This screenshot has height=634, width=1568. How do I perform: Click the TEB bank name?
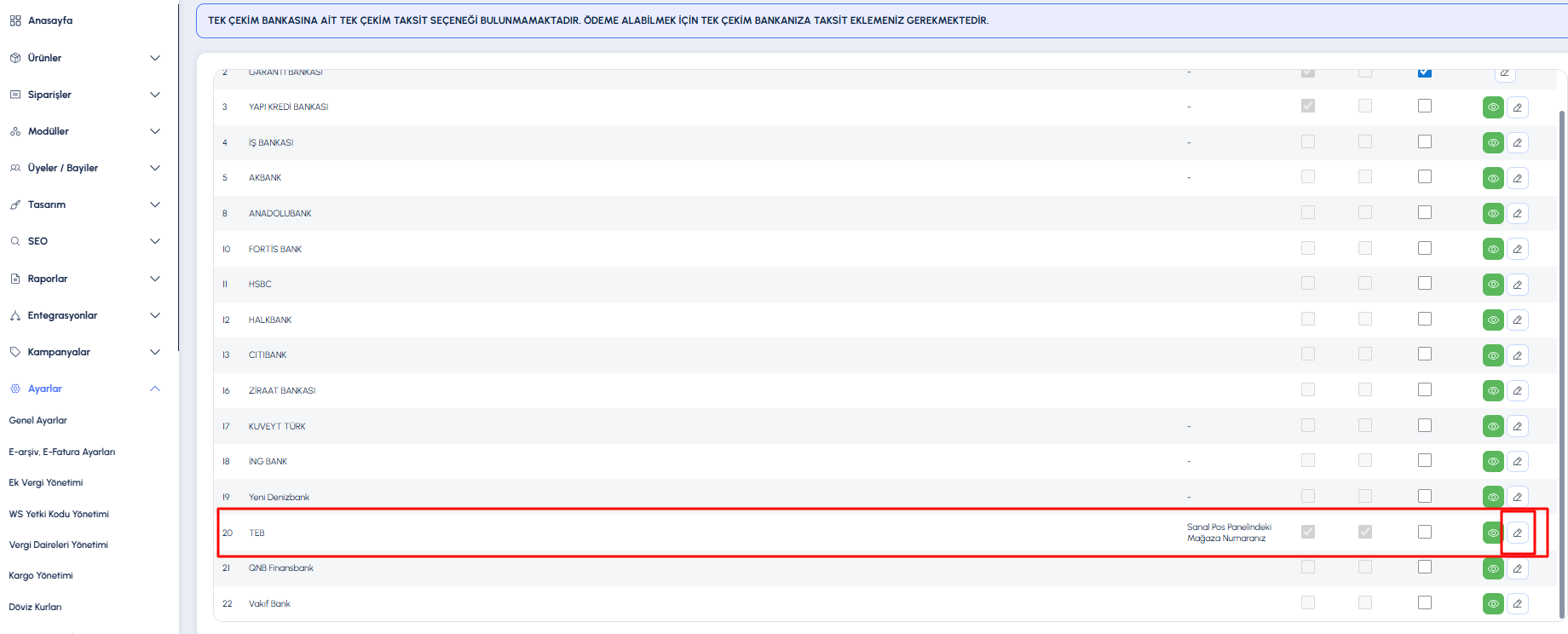point(257,533)
